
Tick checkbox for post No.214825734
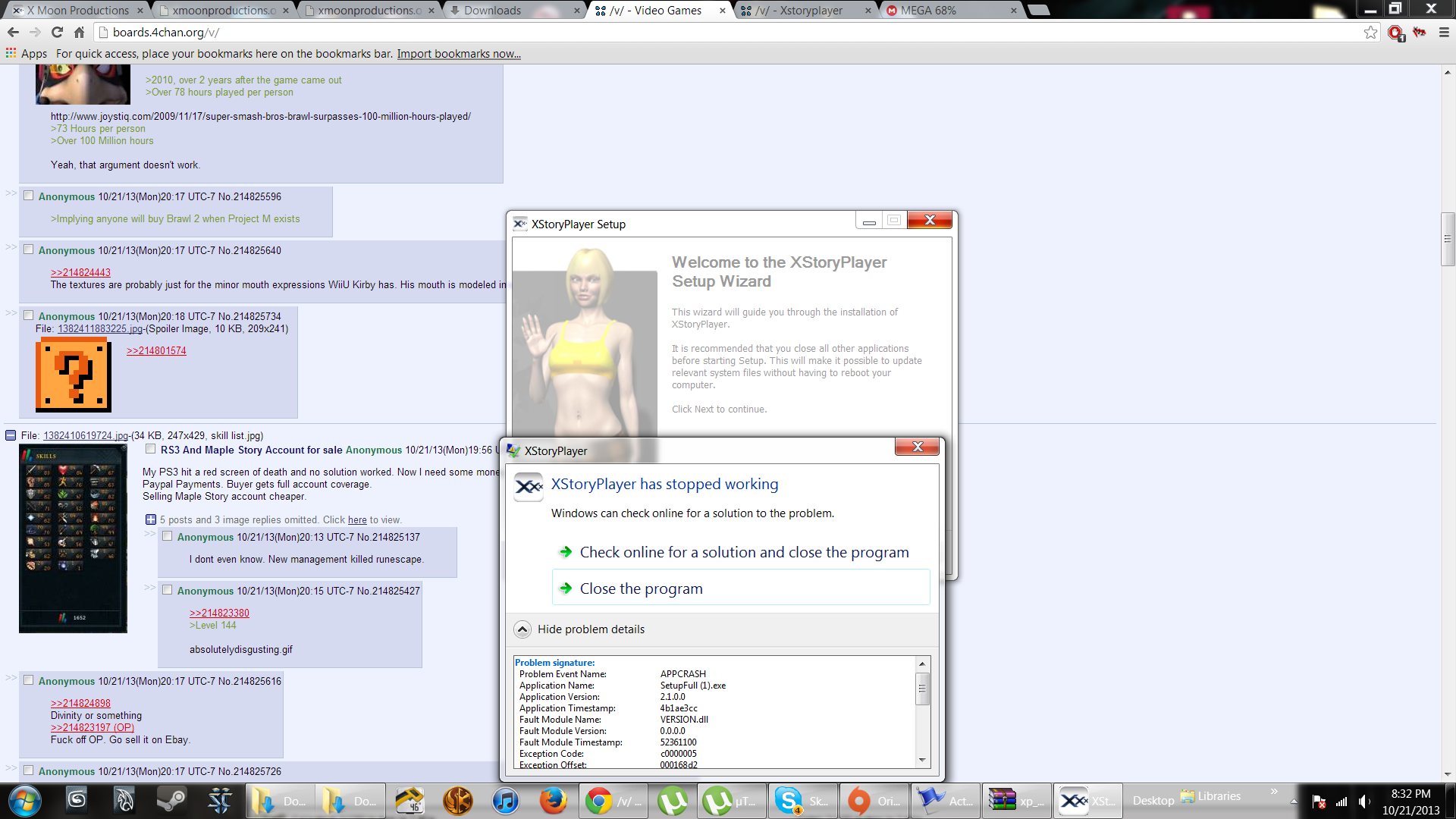coord(28,315)
